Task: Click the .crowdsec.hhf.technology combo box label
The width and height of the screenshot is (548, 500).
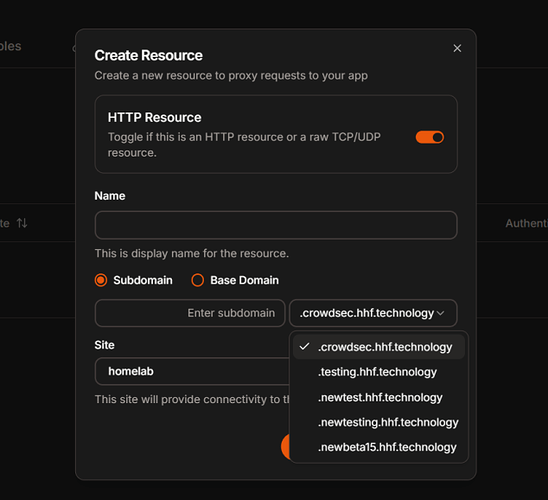Action: (x=367, y=313)
